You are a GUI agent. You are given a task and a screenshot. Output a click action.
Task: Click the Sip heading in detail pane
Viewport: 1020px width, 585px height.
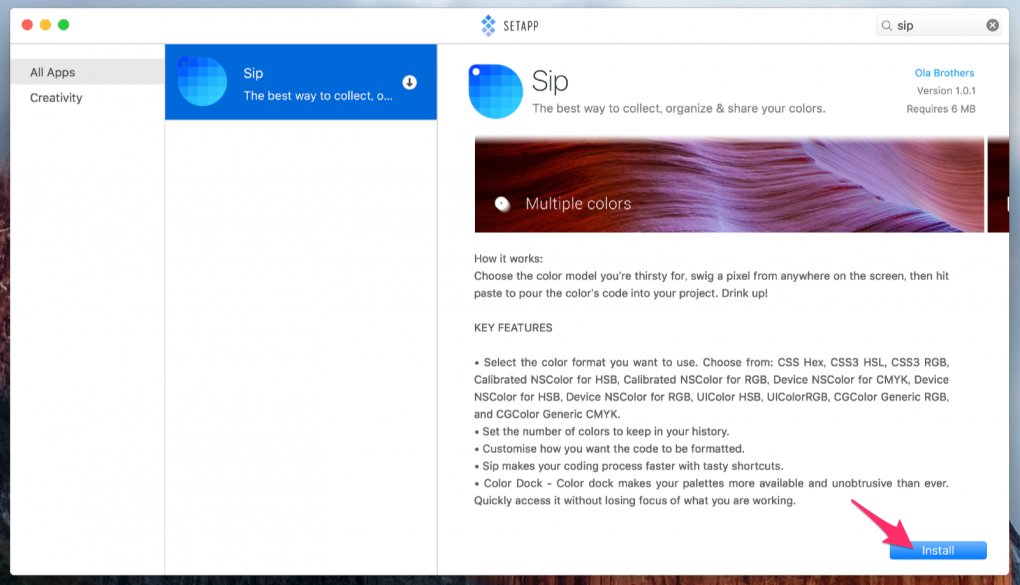[x=550, y=81]
